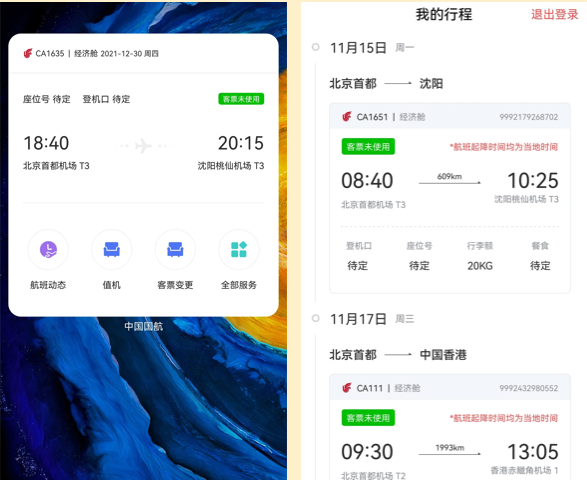Click the 客票未使用 badge on flight CA1651

click(x=368, y=146)
